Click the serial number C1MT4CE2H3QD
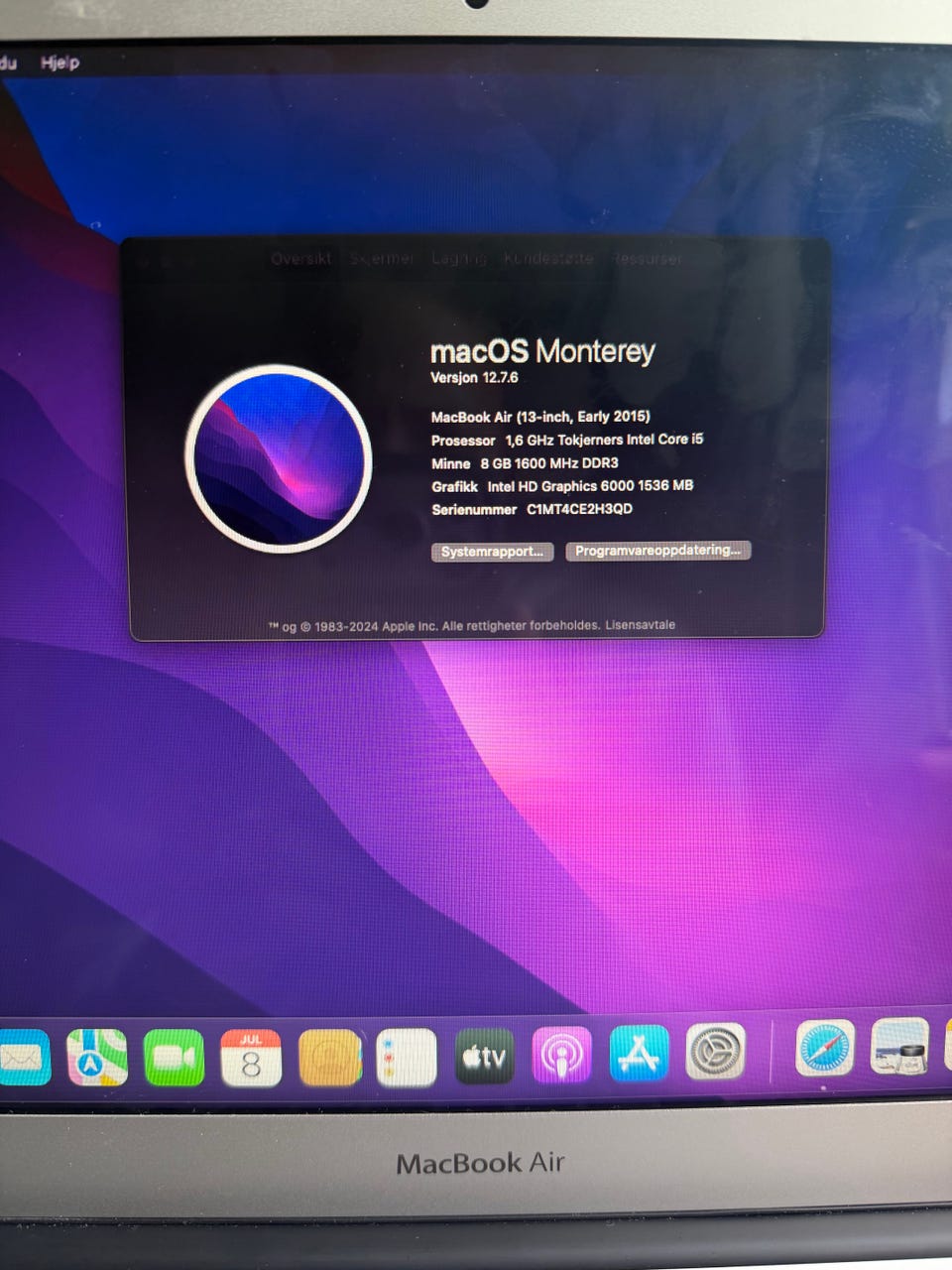 (x=579, y=509)
